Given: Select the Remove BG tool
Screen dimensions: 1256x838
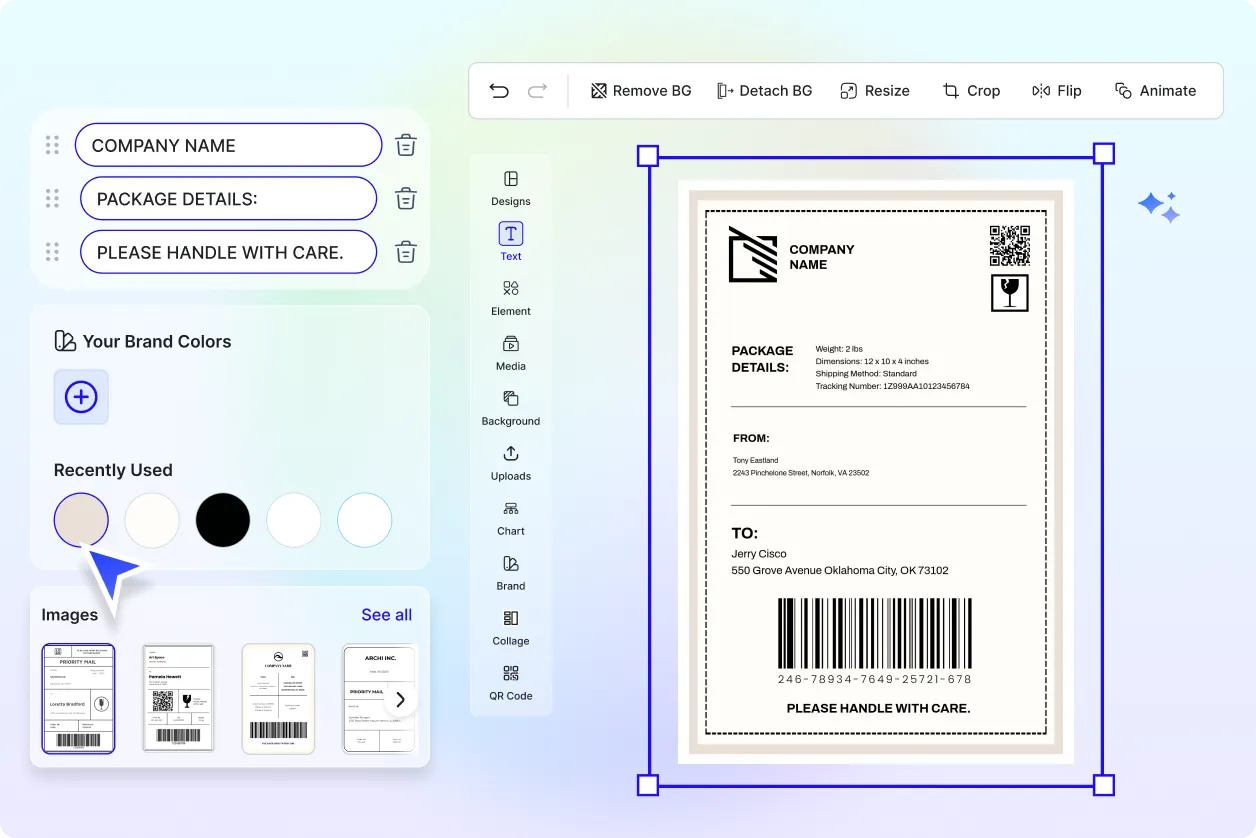Looking at the screenshot, I should click(640, 90).
